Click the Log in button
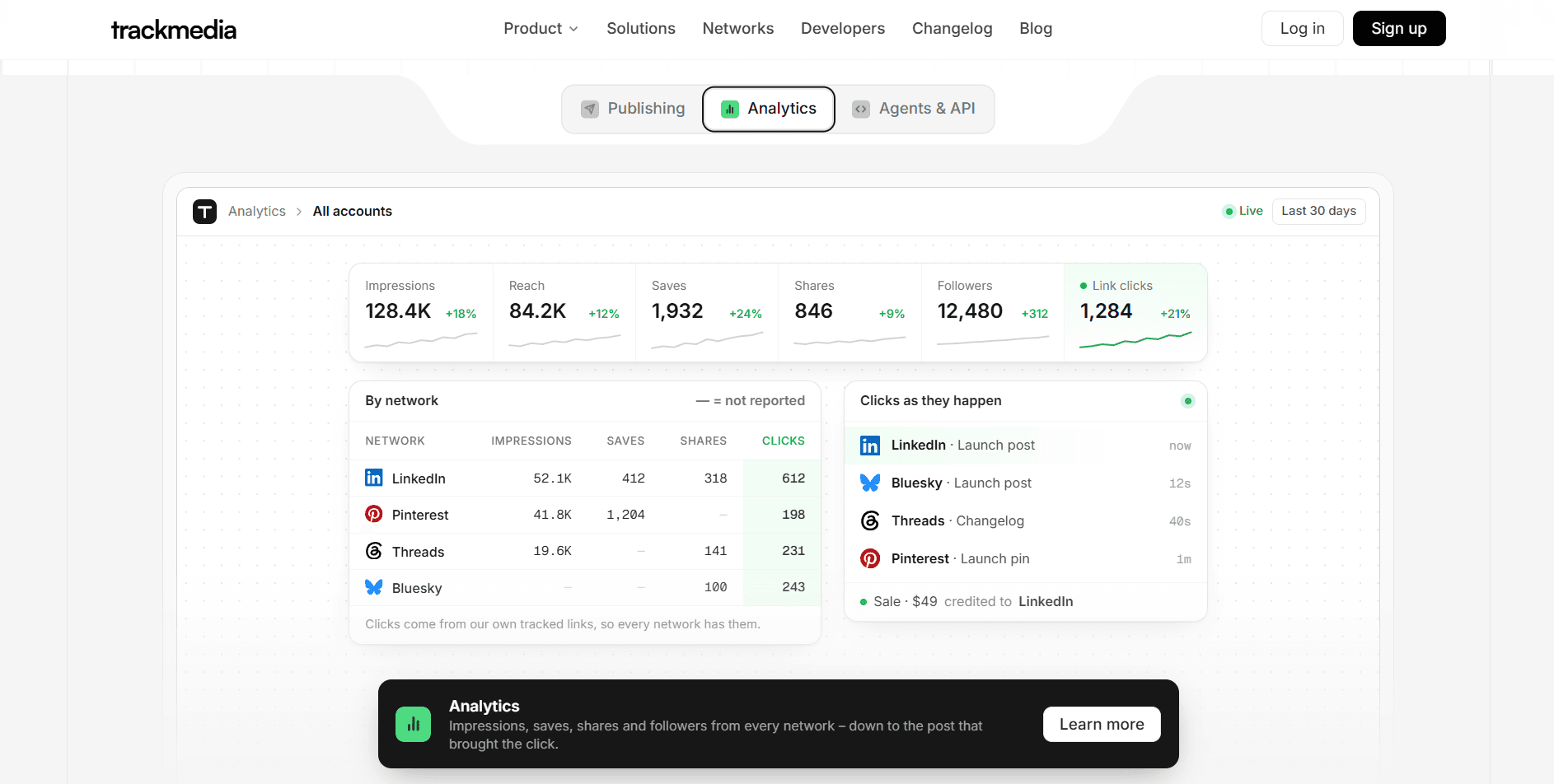Viewport: 1554px width, 784px height. tap(1303, 29)
